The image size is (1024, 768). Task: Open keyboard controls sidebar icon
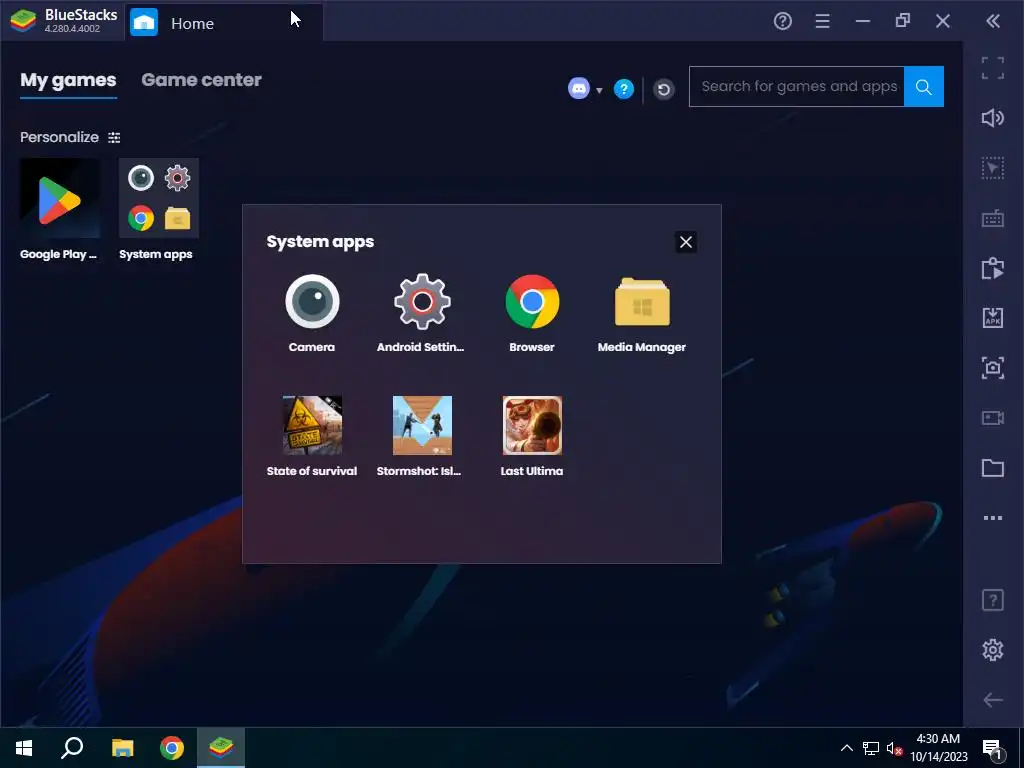993,219
